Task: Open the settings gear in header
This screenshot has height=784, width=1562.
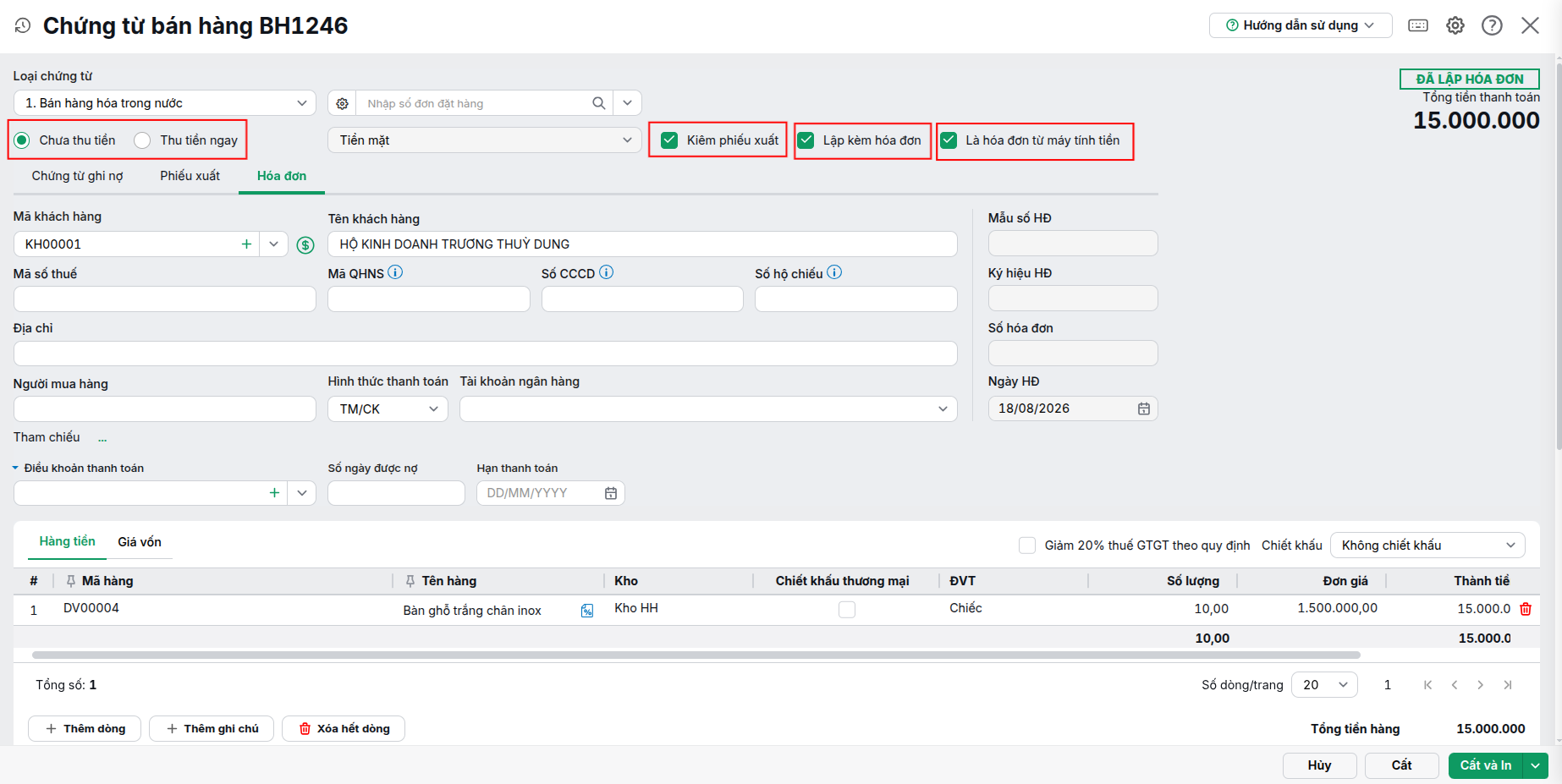Action: click(x=1455, y=25)
